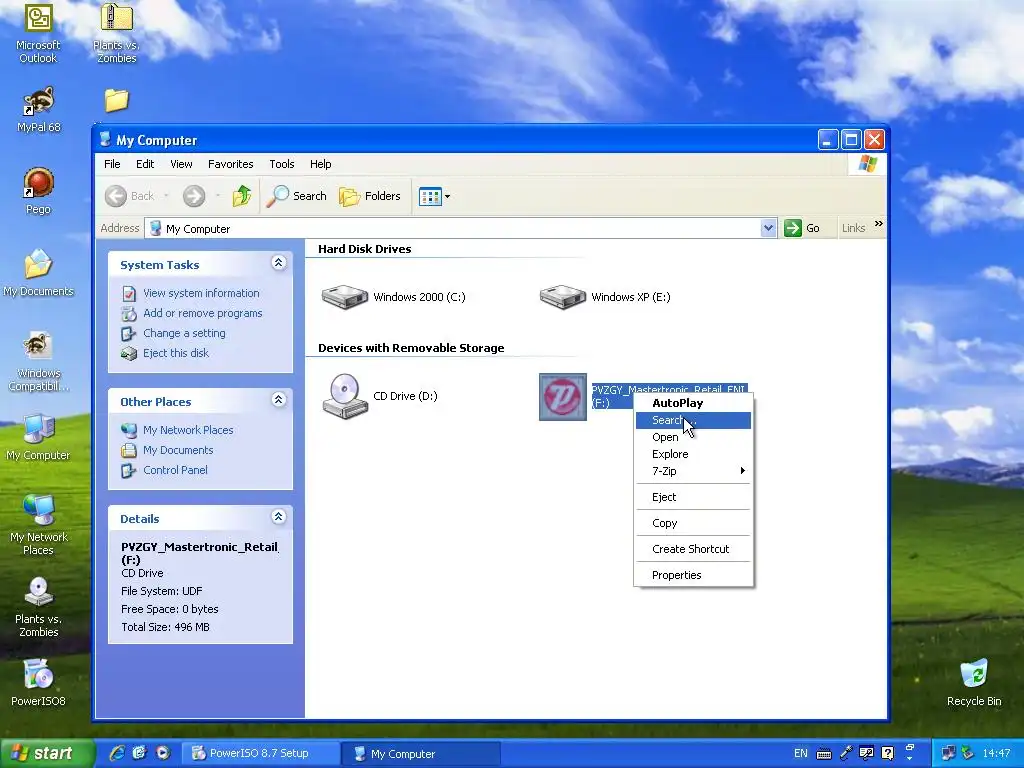
Task: Launch MyPal 68 browser shortcut
Action: point(38,109)
